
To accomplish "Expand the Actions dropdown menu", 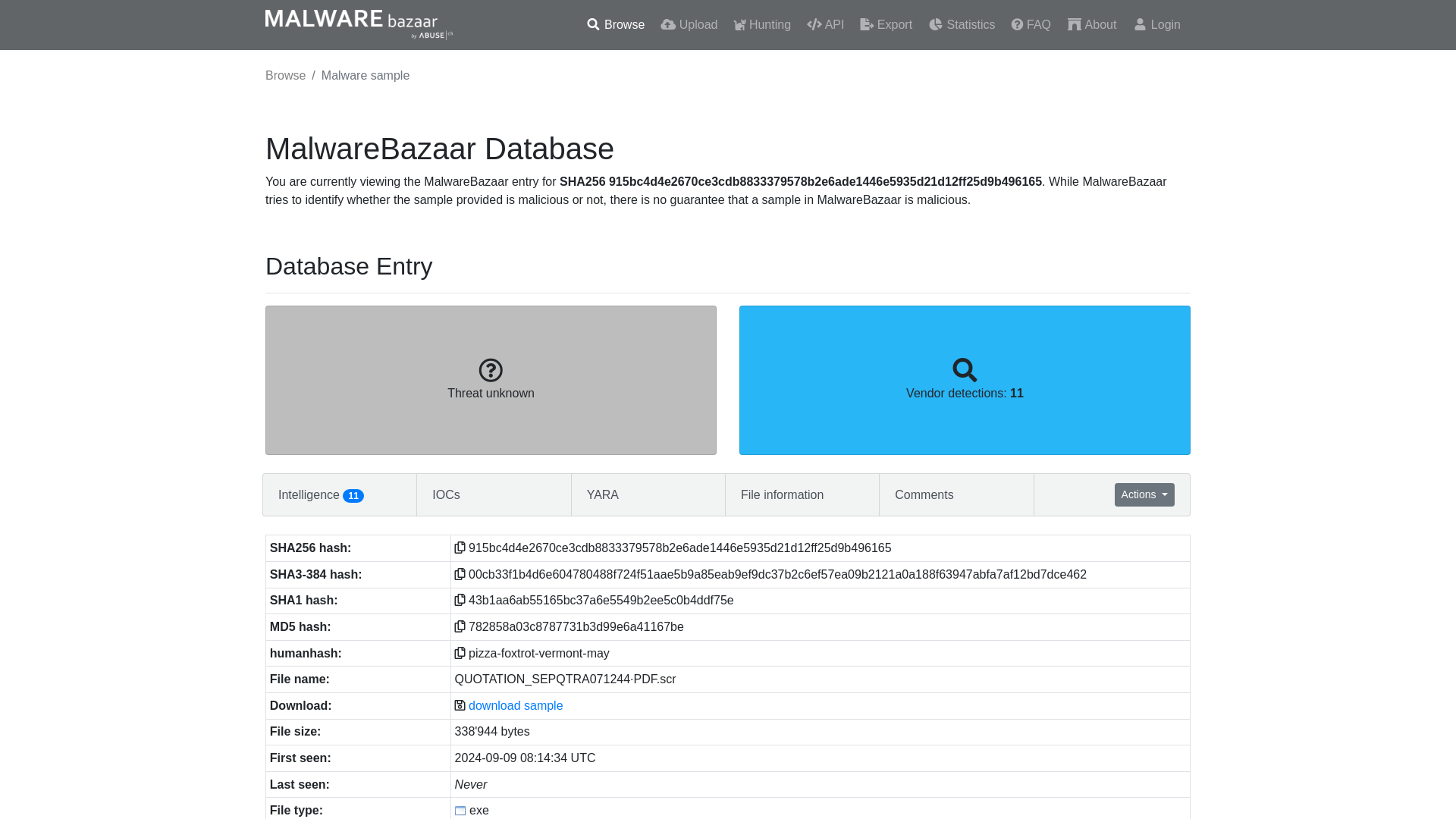I will [x=1144, y=494].
